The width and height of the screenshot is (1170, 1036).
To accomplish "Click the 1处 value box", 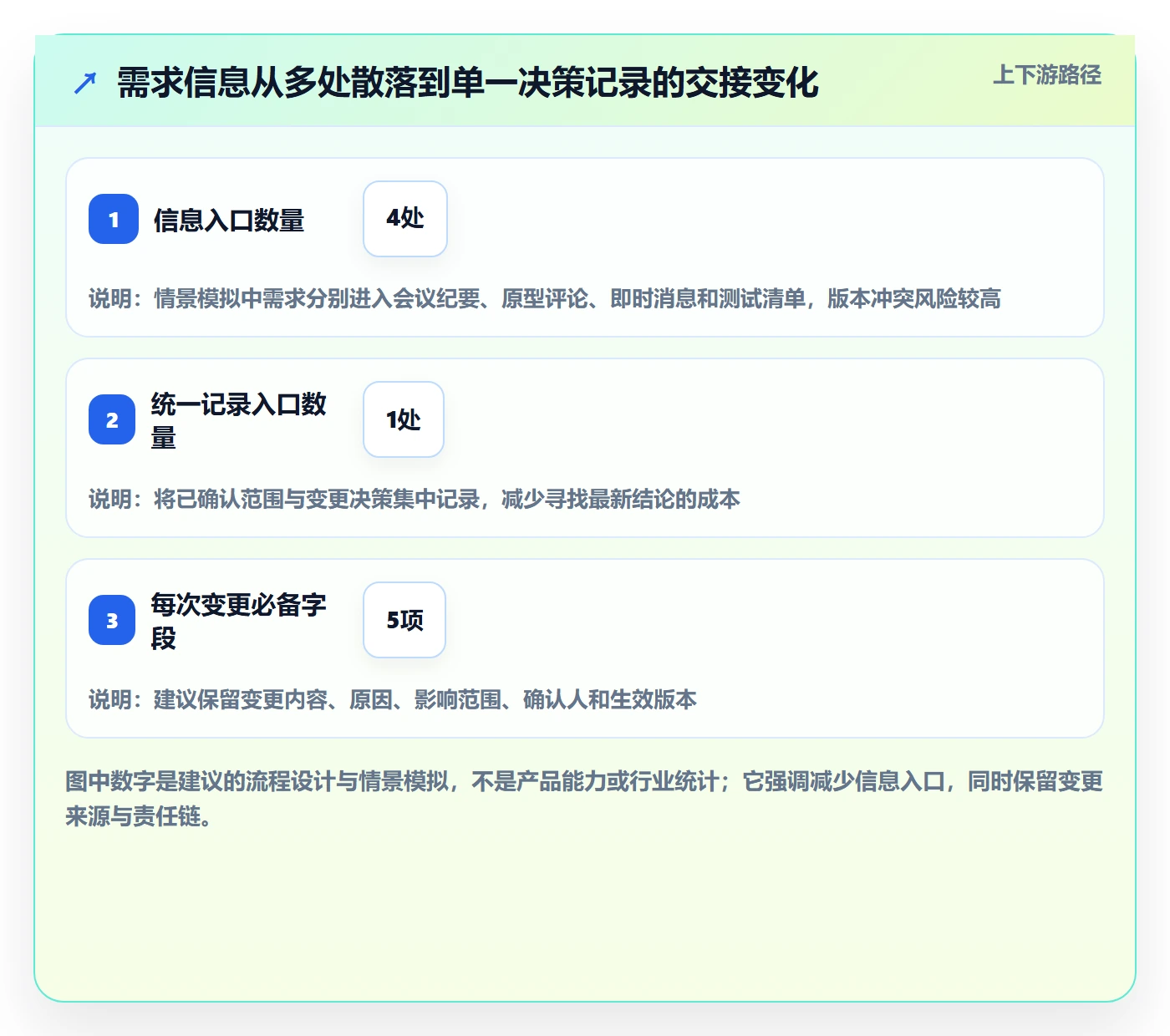I will click(x=404, y=419).
